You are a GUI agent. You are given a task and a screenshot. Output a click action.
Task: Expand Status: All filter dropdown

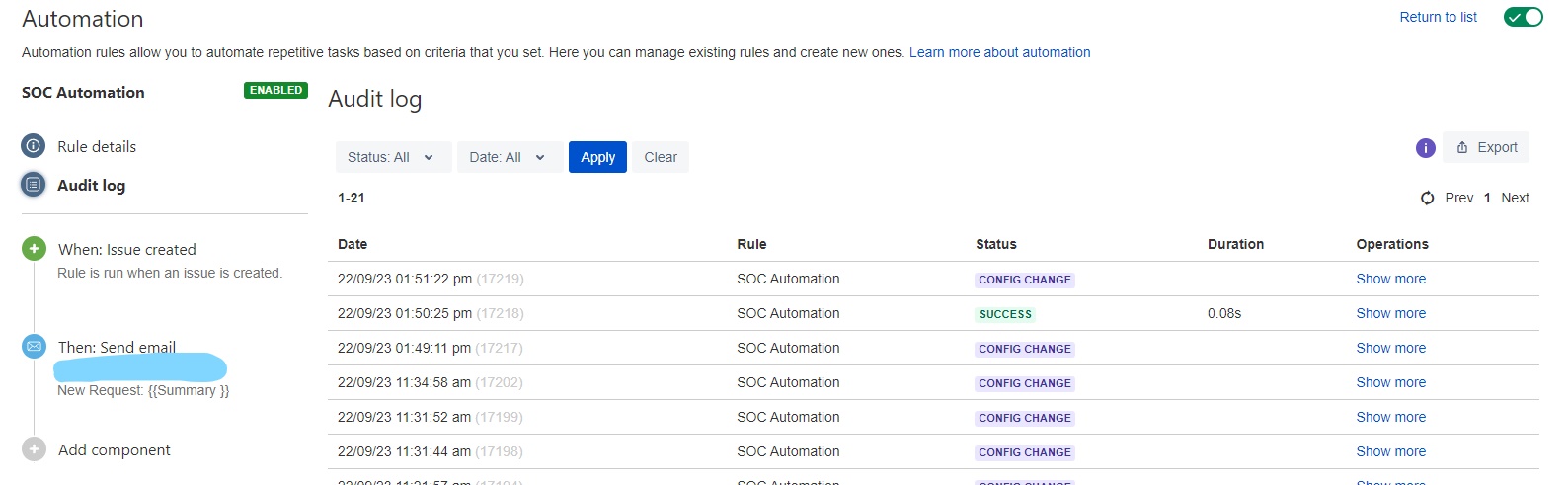click(x=393, y=157)
